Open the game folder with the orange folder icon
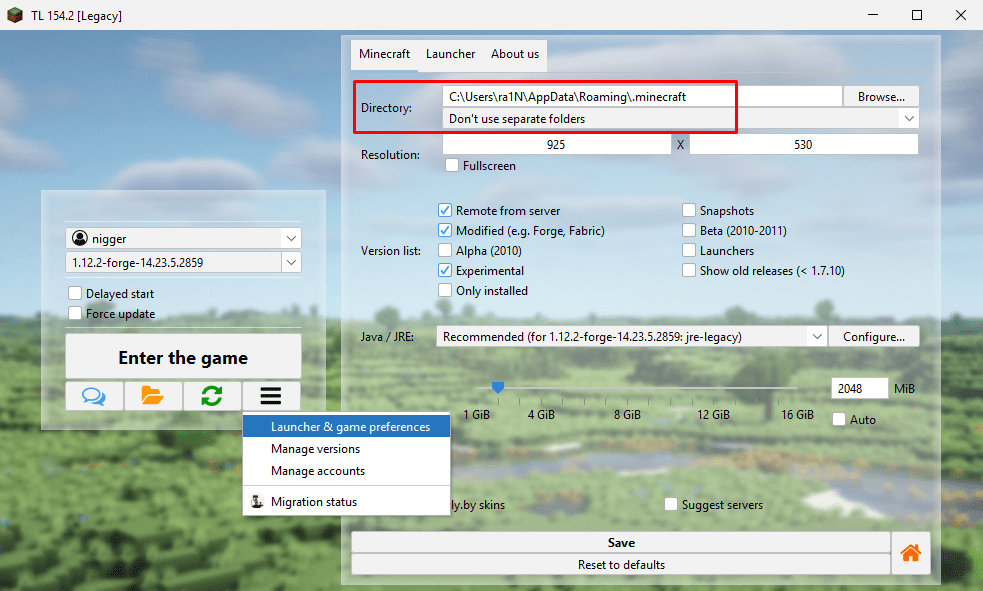This screenshot has width=983, height=591. tap(152, 396)
